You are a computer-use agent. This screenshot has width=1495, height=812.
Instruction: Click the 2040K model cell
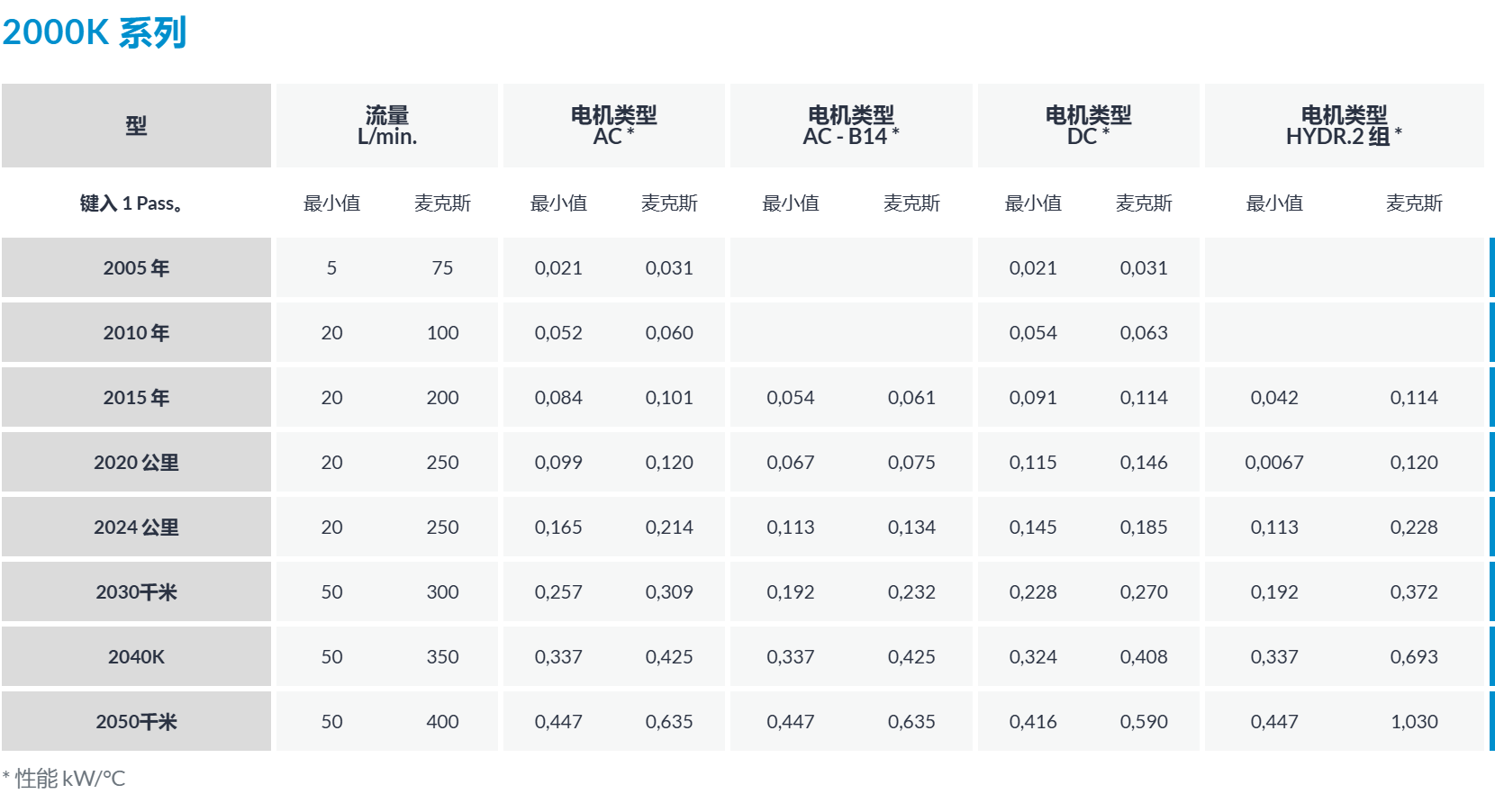[136, 656]
